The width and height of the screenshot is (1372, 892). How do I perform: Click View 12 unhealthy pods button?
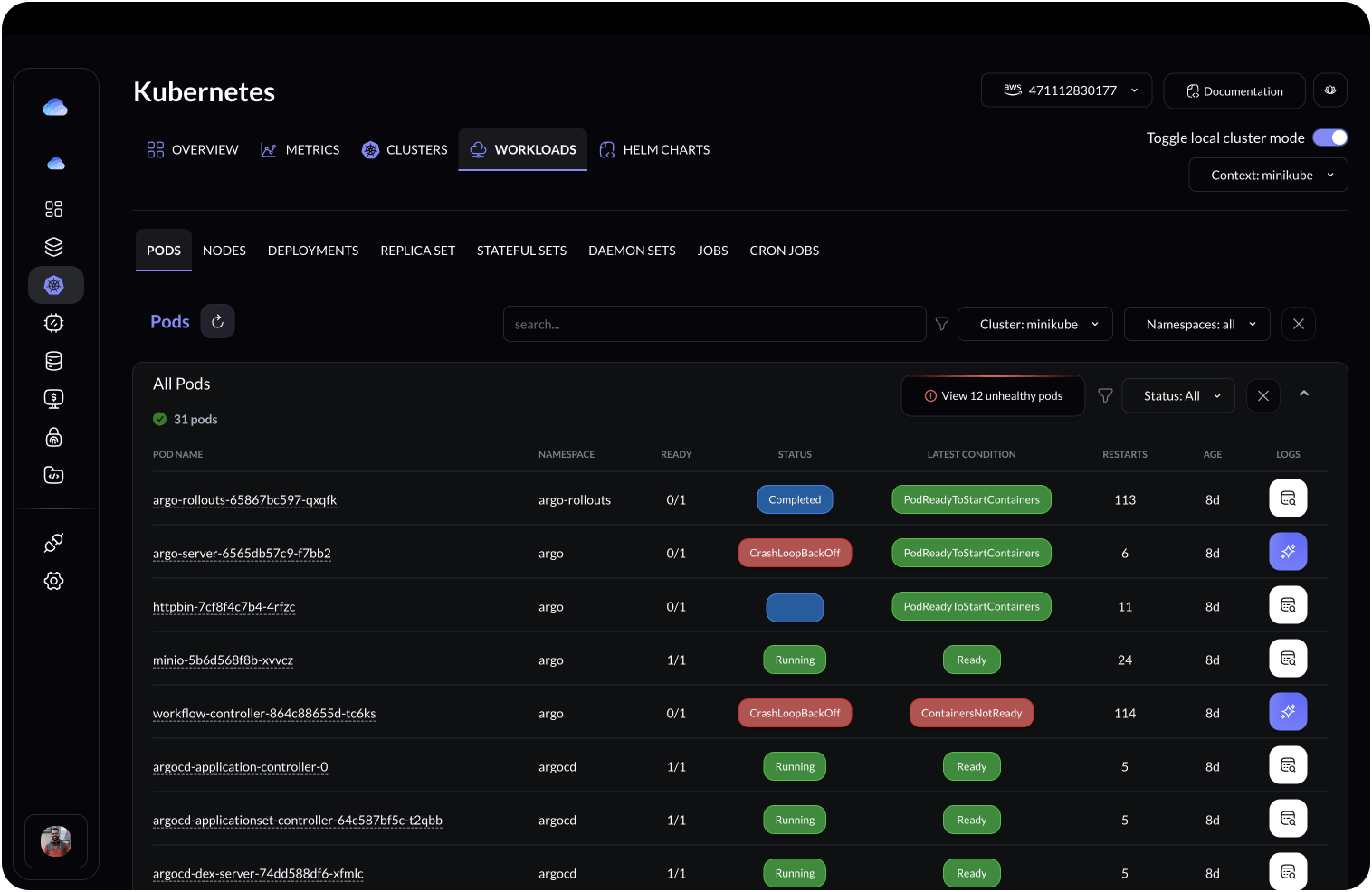994,395
